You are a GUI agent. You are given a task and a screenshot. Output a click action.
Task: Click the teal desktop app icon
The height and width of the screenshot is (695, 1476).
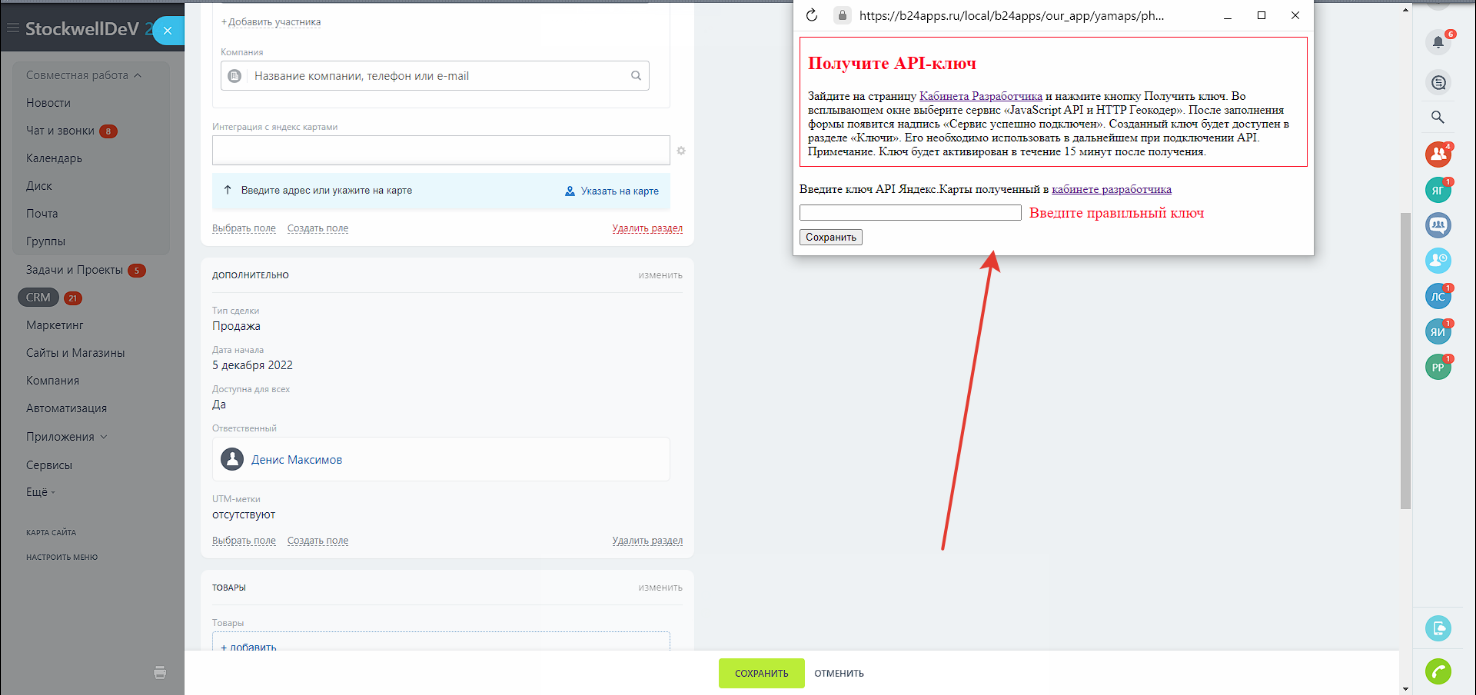[1438, 628]
